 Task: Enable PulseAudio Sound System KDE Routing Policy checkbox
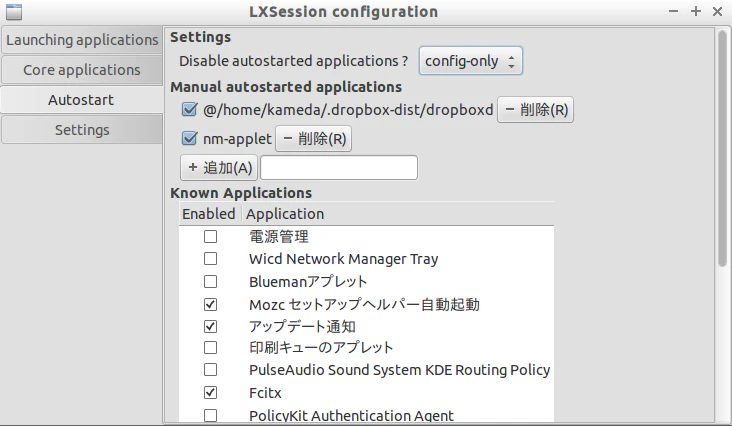pos(211,370)
